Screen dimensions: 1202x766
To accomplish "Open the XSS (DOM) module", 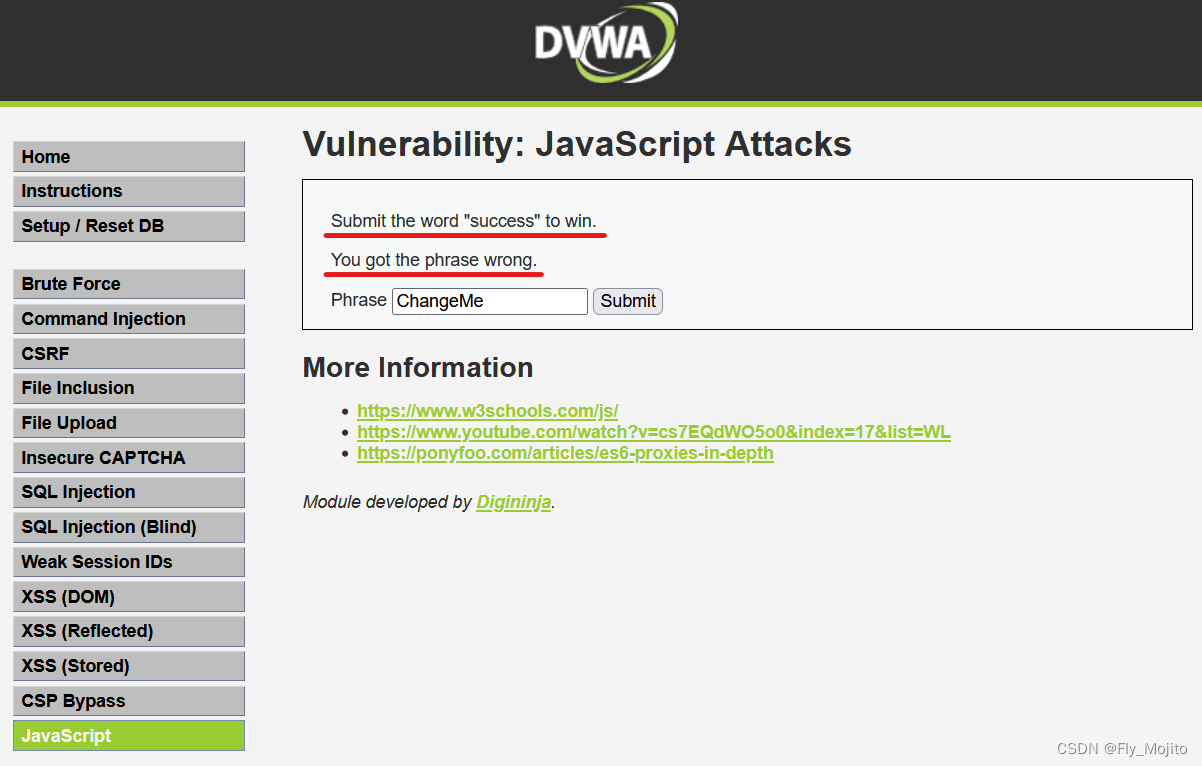I will pos(128,596).
